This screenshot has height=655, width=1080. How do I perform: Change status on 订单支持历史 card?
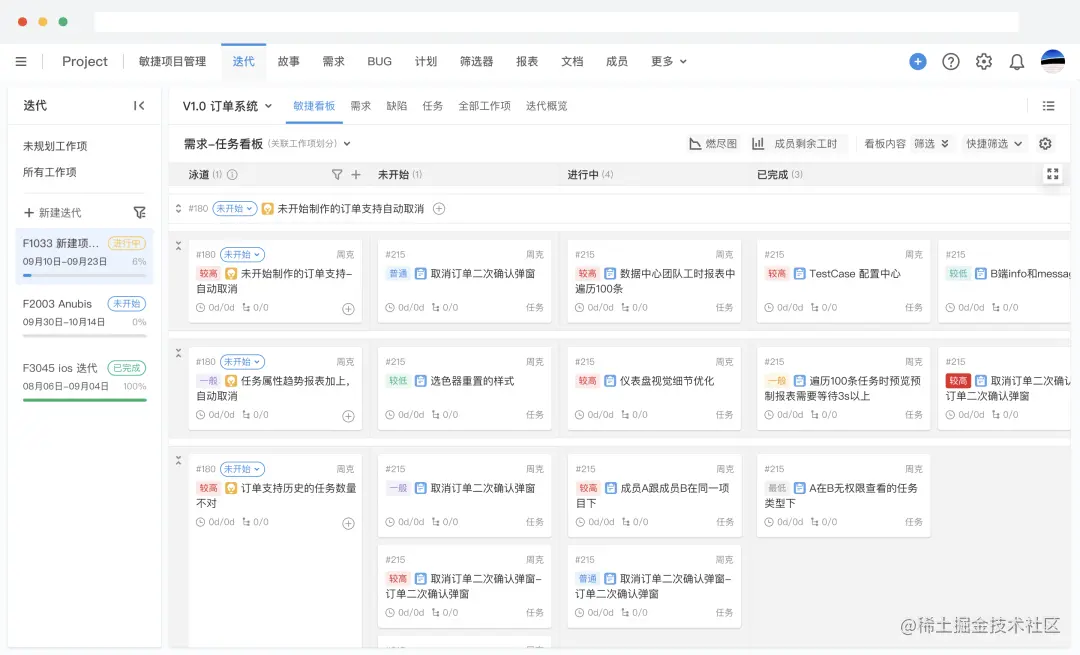pos(242,469)
